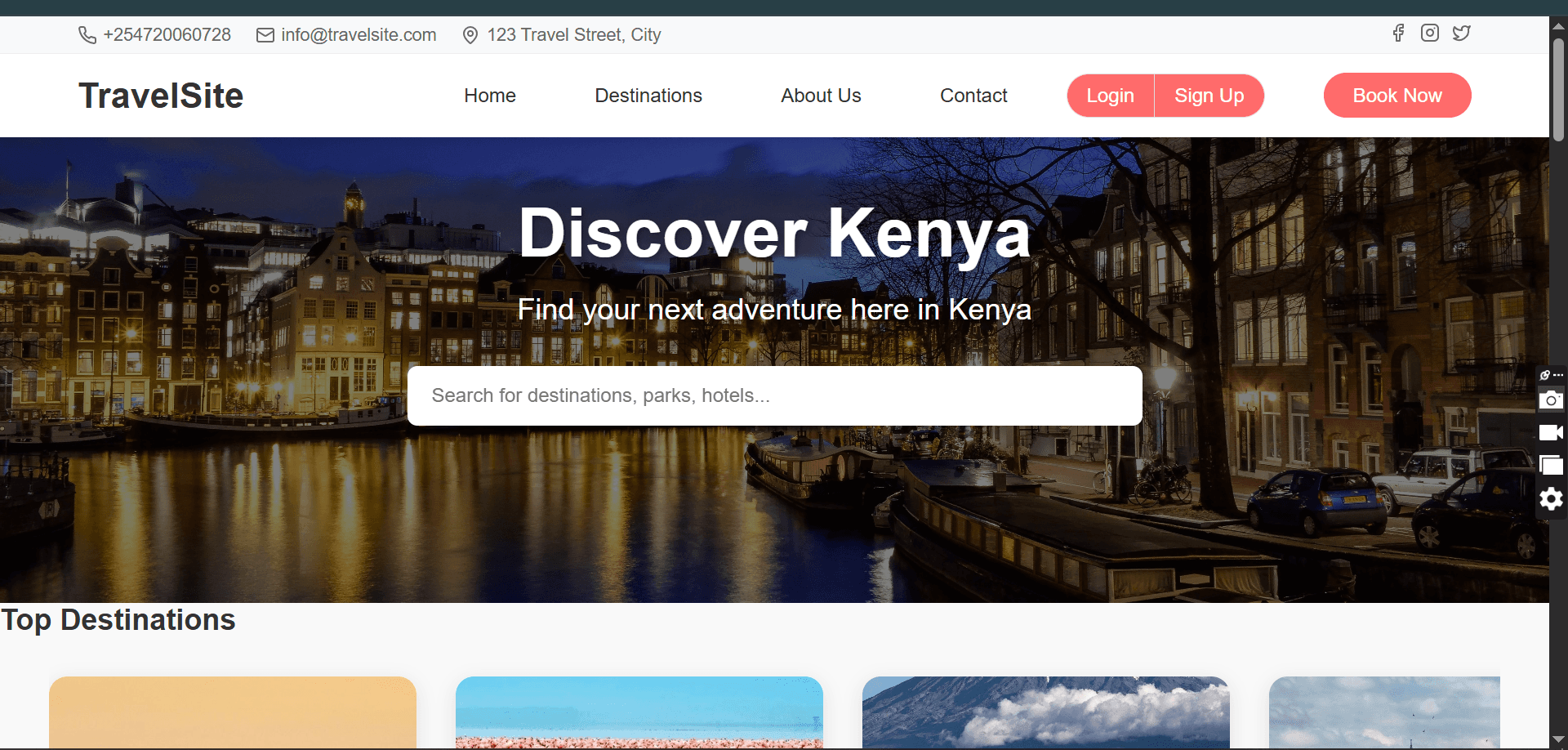Open the Facebook social icon

tap(1398, 33)
